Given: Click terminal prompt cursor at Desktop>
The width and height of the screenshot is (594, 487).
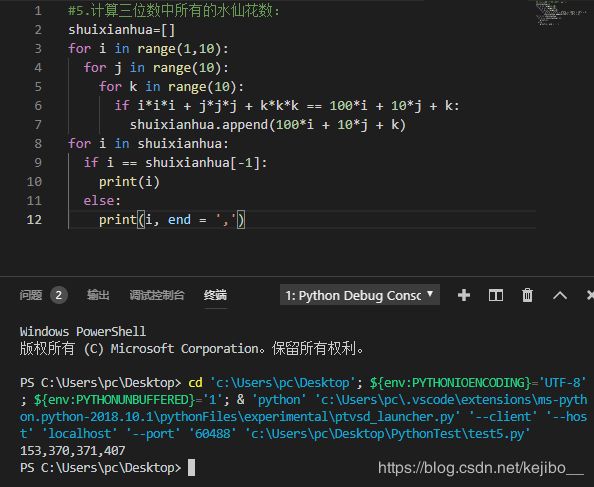Looking at the screenshot, I should point(191,467).
